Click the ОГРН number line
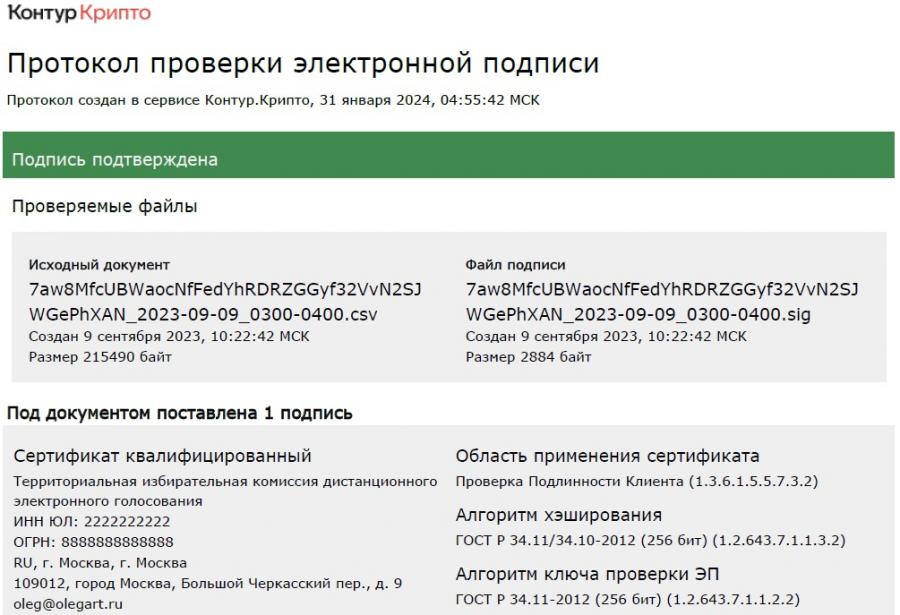Viewport: 900px width, 615px height. pyautogui.click(x=93, y=542)
